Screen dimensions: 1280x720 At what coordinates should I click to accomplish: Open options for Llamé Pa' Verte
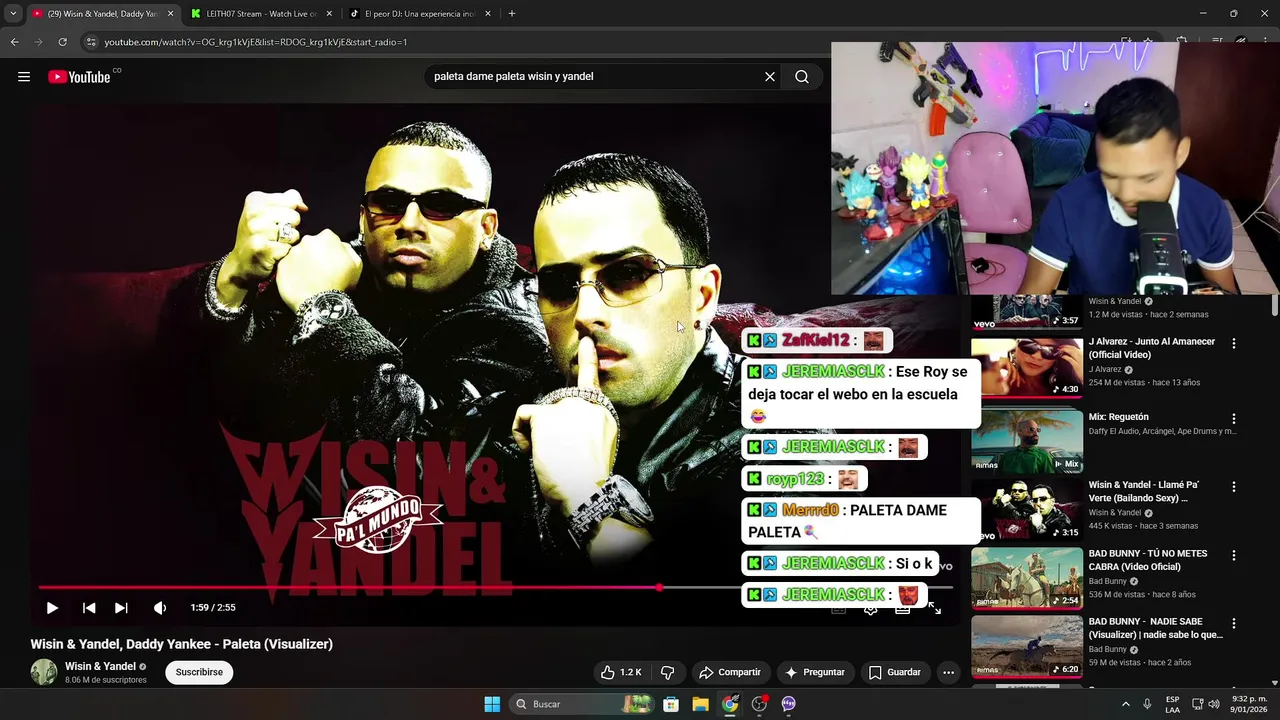1233,487
